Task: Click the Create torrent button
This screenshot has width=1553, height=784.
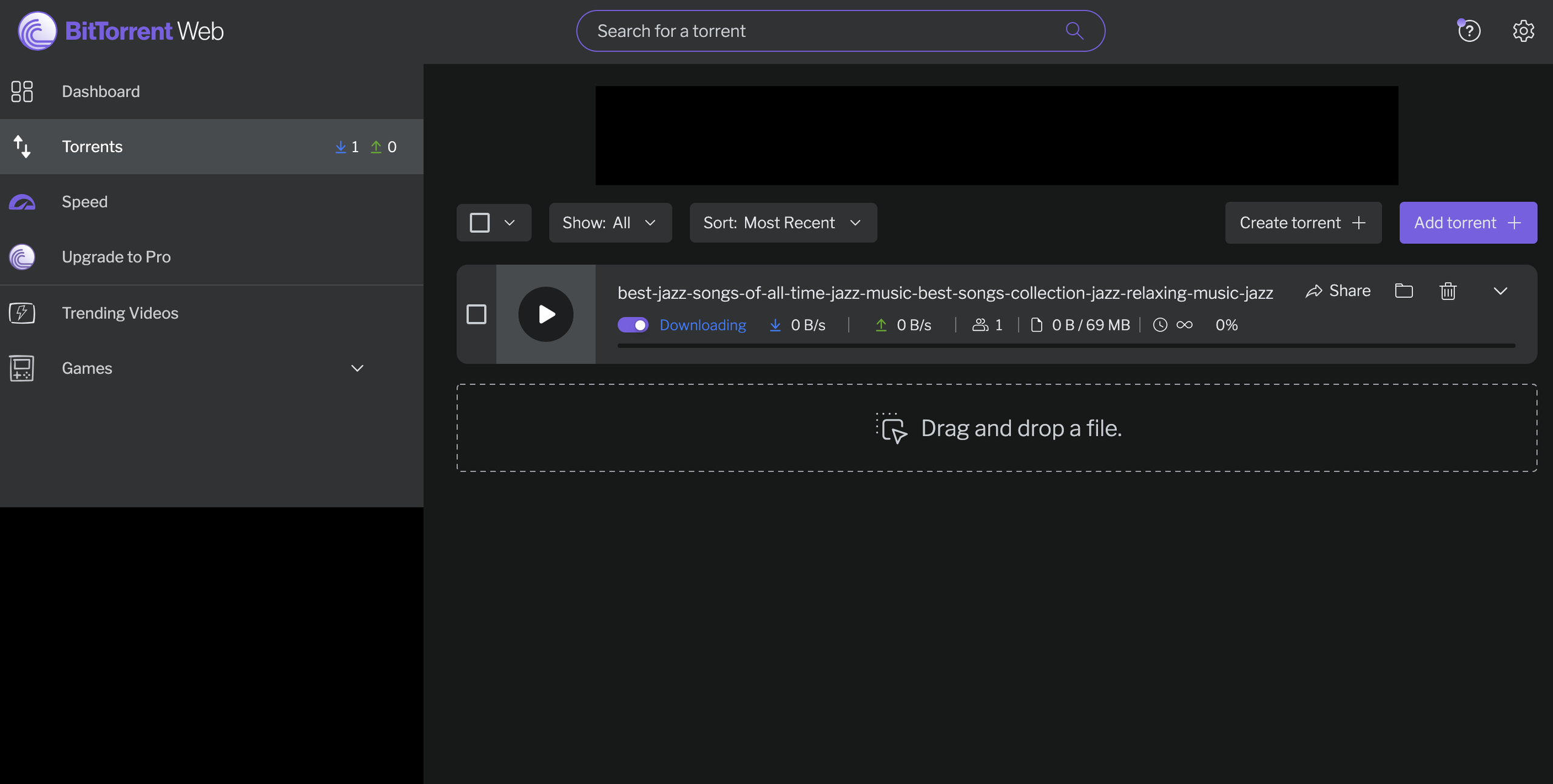Action: point(1302,223)
